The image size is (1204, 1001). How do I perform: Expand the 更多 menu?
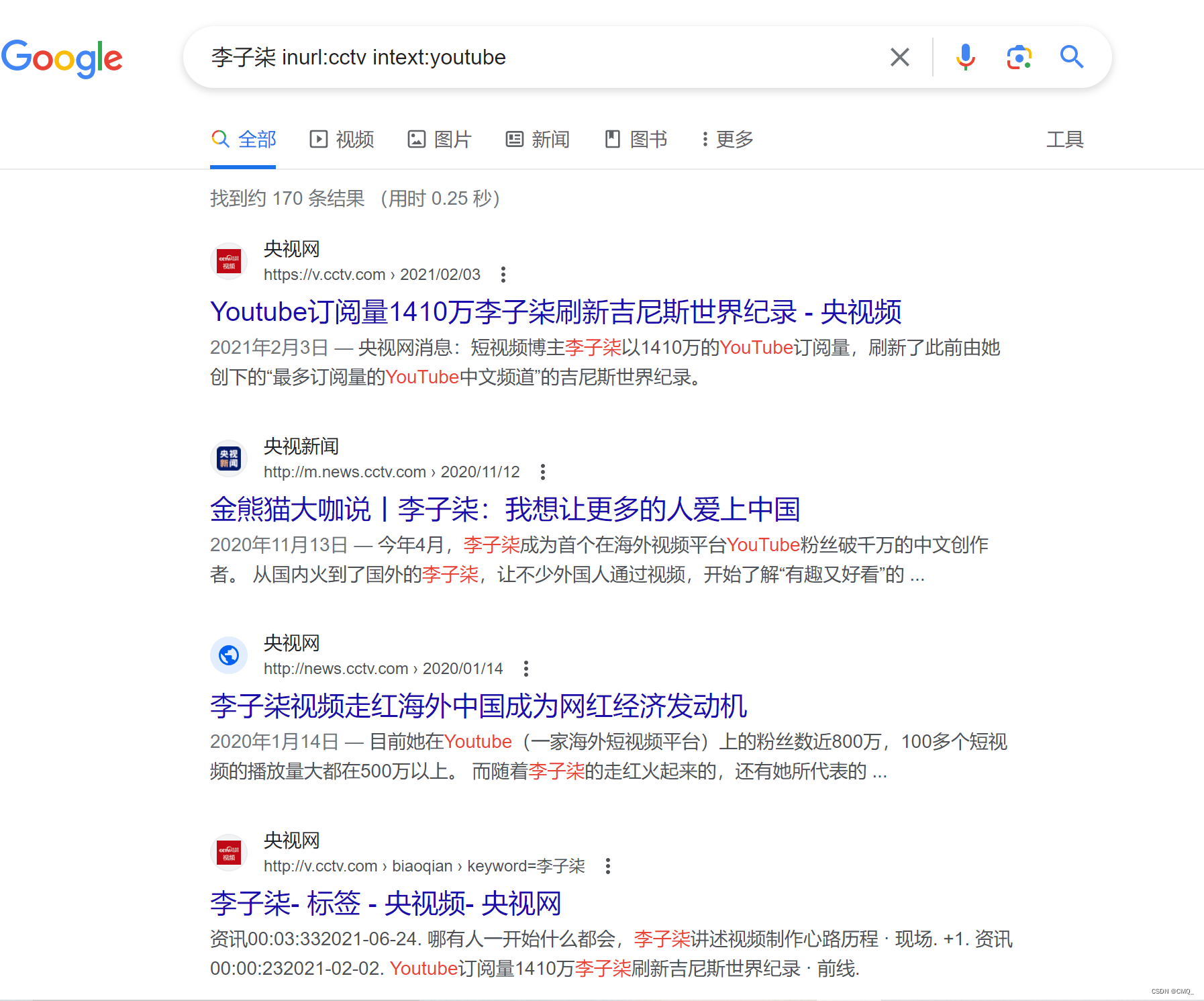coord(727,140)
